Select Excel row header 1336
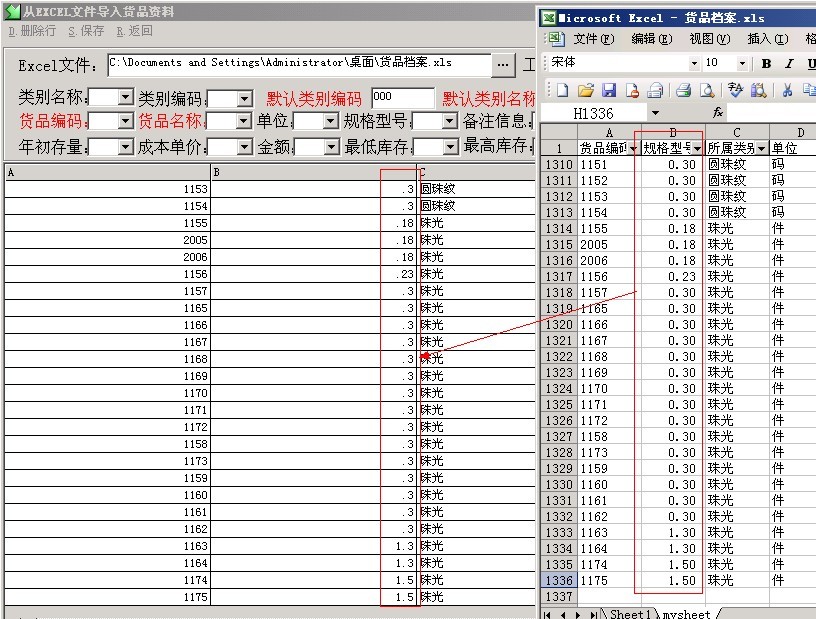Screen dimensions: 816x619 [559, 580]
